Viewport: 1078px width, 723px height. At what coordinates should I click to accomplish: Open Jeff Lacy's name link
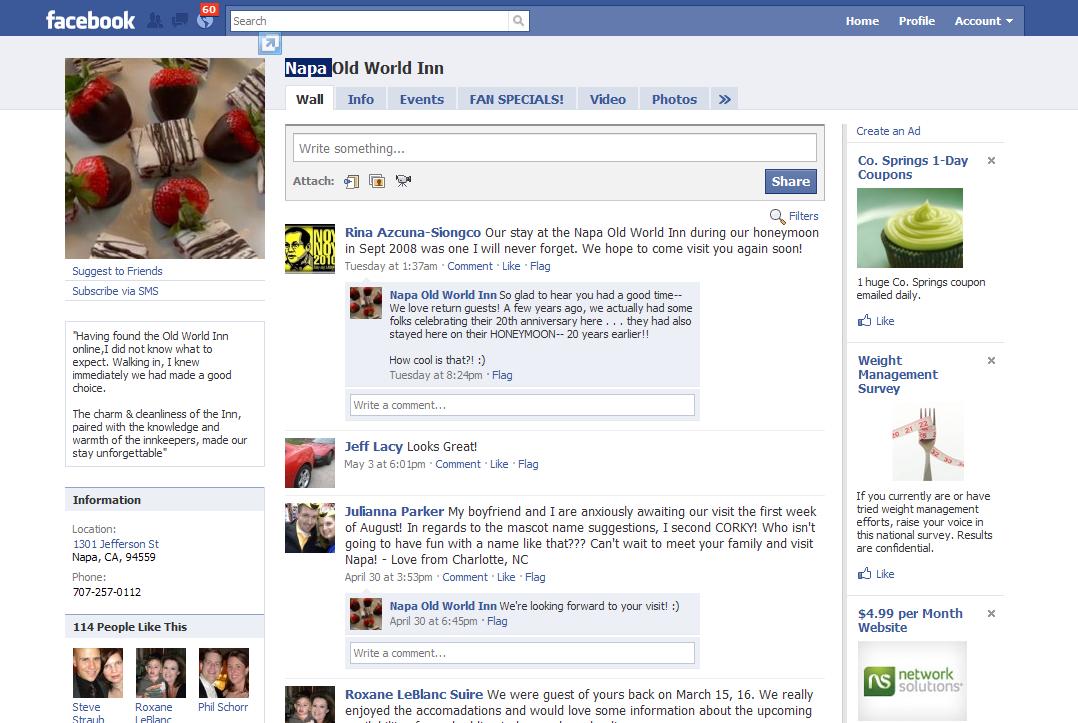[x=373, y=447]
